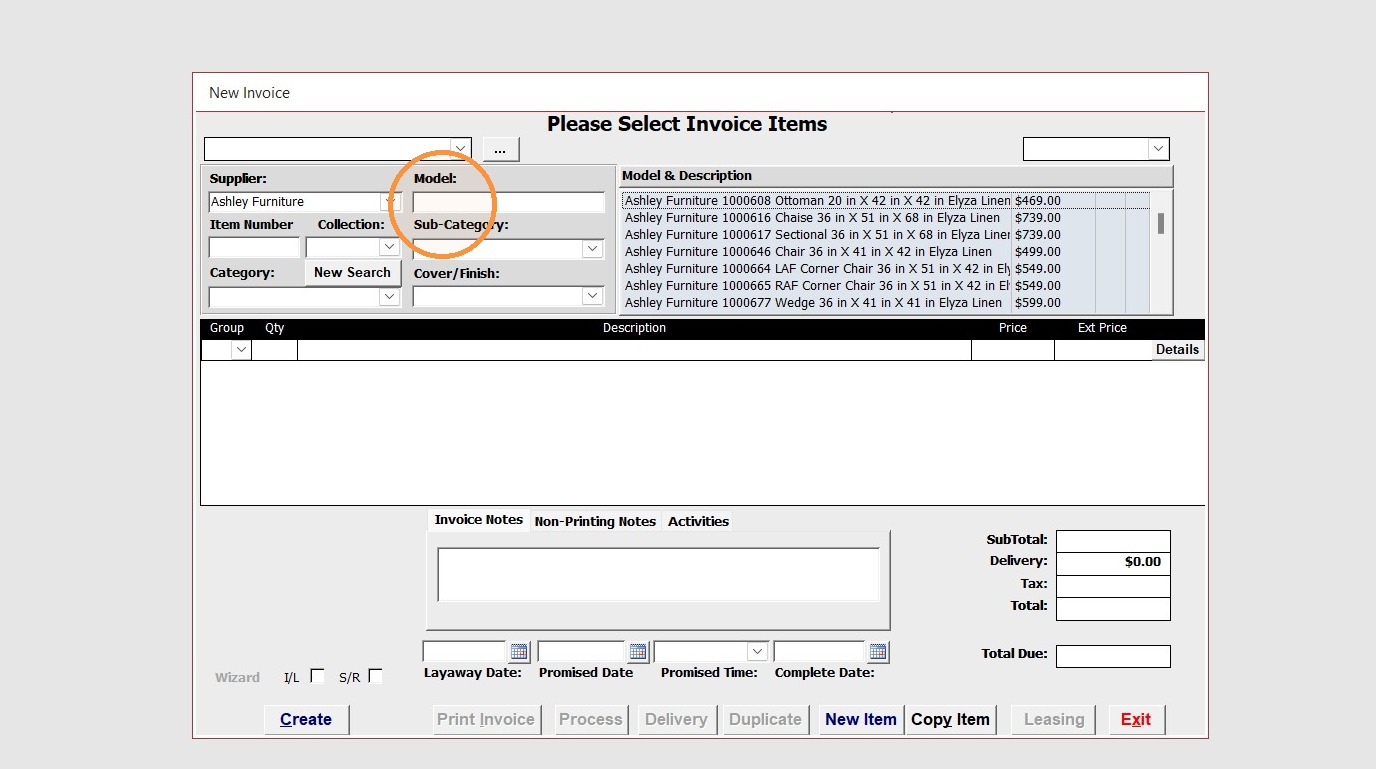Expand the Category dropdown
1376x769 pixels.
(390, 297)
